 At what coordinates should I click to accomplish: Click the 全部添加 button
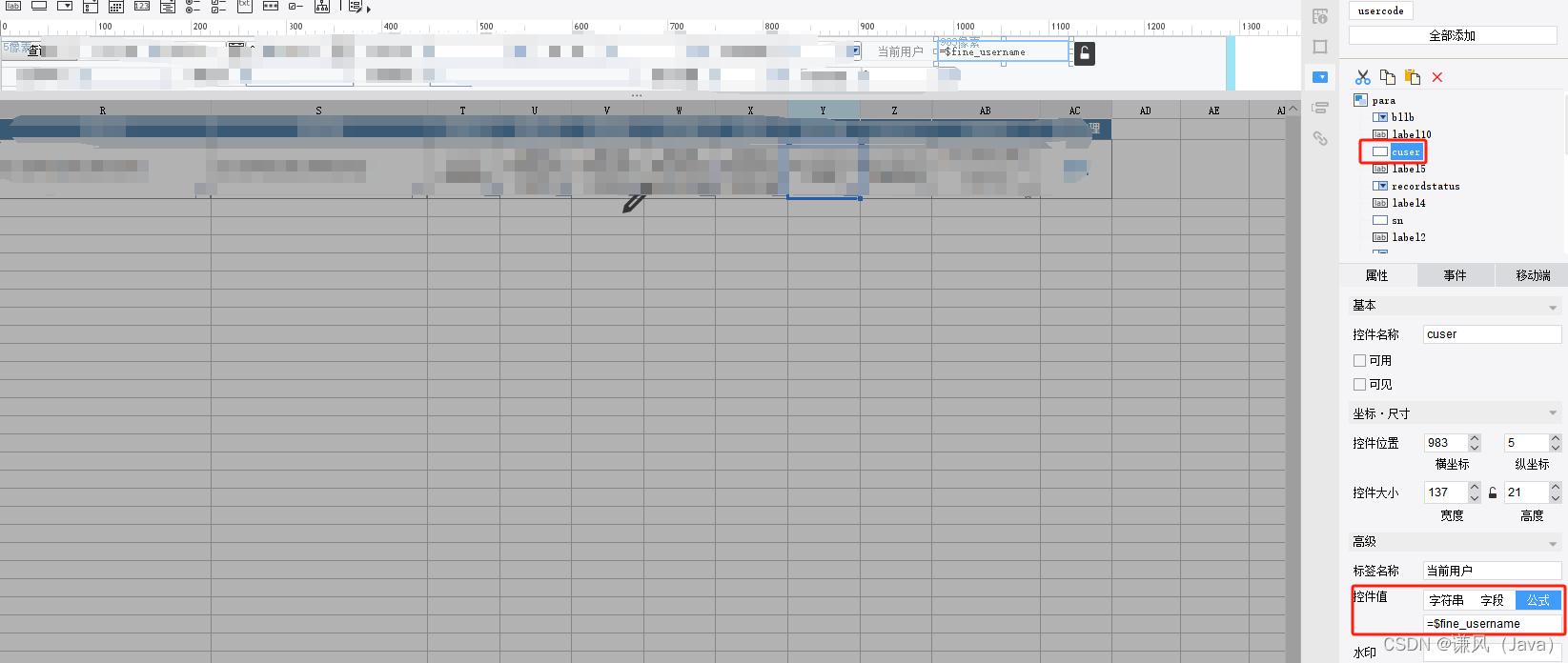[1453, 35]
